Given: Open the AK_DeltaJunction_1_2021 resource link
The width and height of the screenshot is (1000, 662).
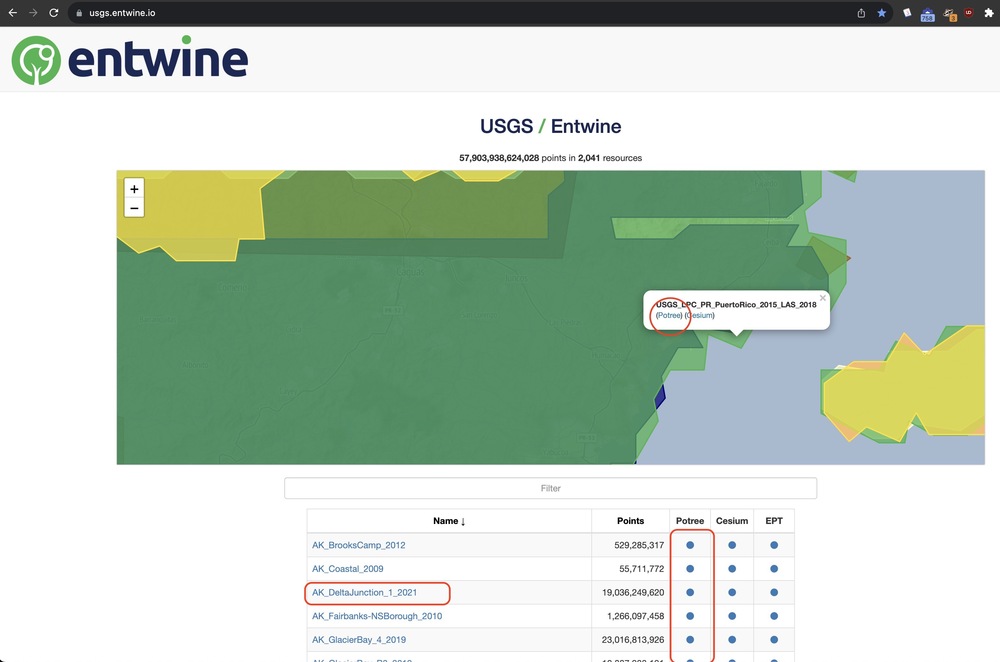Looking at the screenshot, I should pos(364,592).
